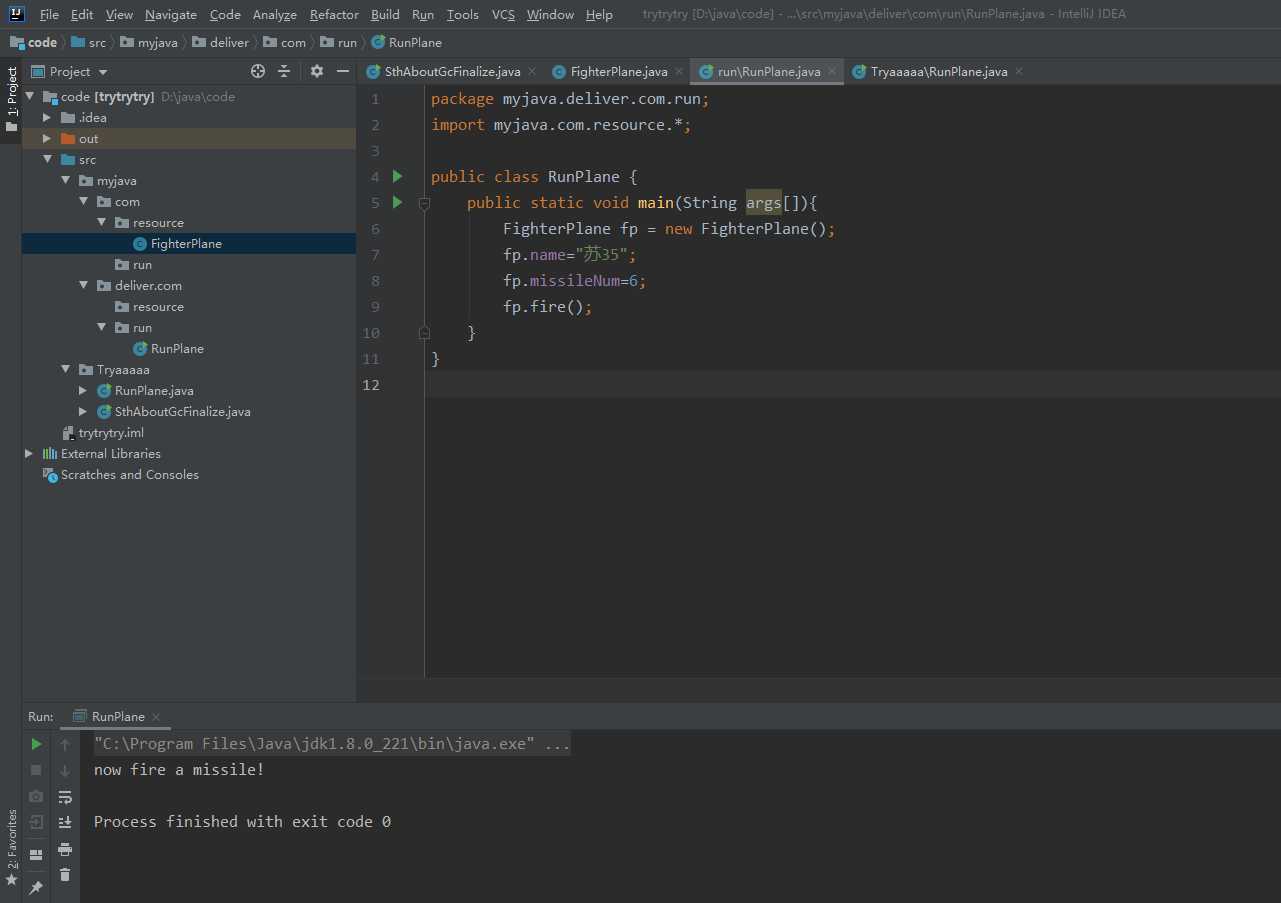Image resolution: width=1281 pixels, height=903 pixels.
Task: Expand the SthAboutGcFinalize.java tree node
Action: click(83, 412)
